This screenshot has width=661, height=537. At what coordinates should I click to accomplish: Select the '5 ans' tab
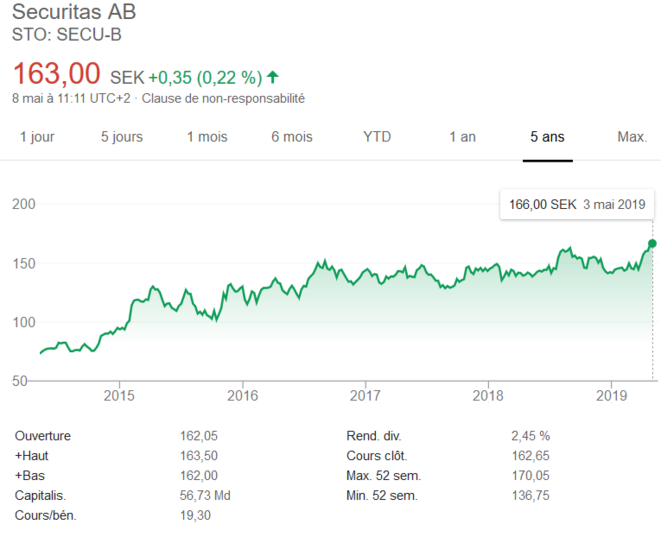click(x=547, y=137)
